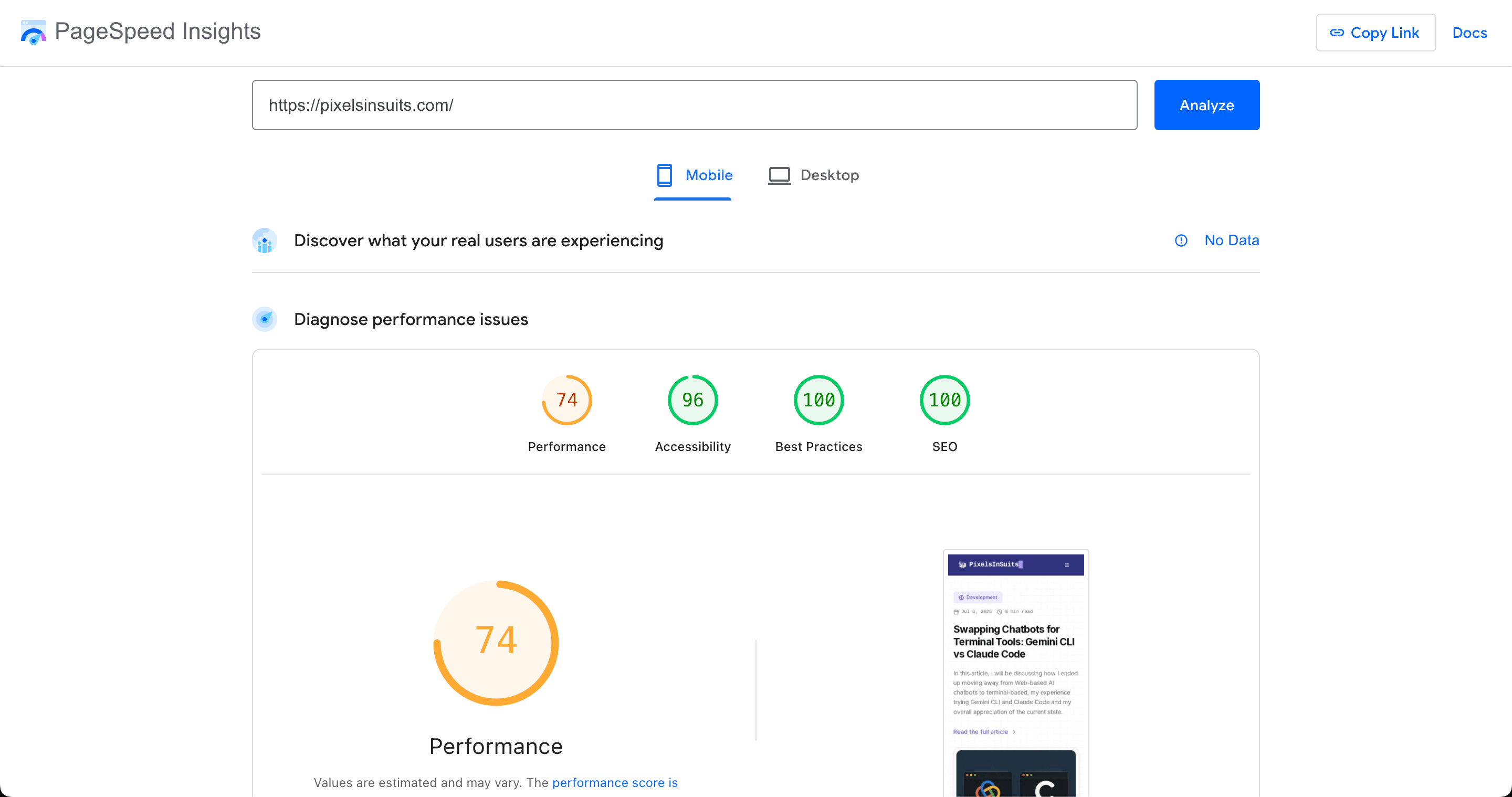Select the Accessibility score circle showing 96
The width and height of the screenshot is (1512, 797).
692,400
